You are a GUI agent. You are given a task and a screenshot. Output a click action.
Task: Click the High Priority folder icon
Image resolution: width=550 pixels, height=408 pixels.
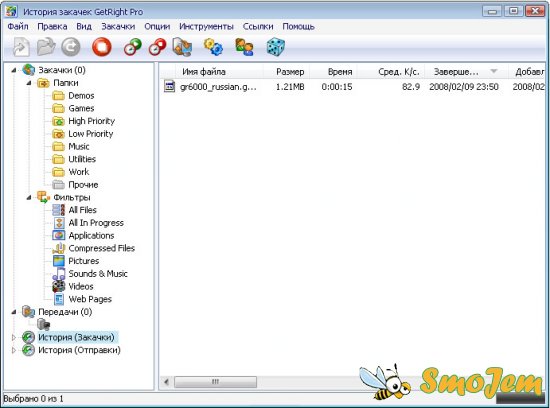click(58, 121)
